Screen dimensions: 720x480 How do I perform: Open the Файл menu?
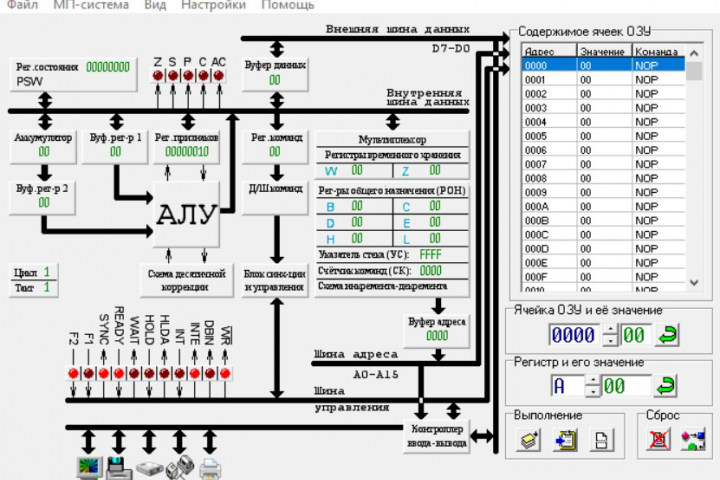(23, 5)
